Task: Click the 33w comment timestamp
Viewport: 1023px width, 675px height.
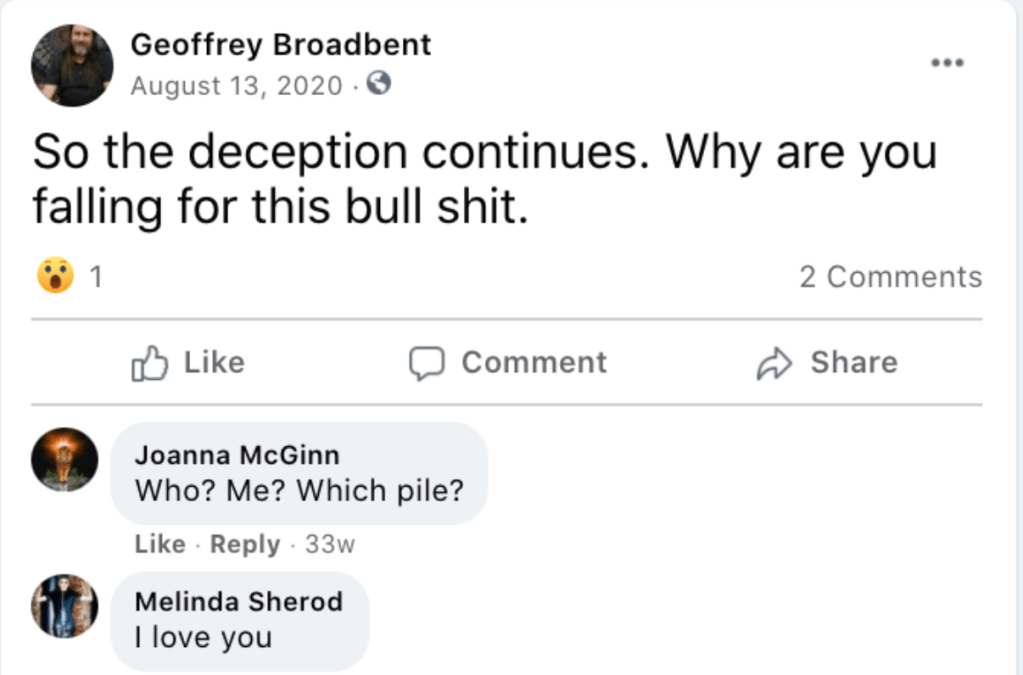Action: 331,545
